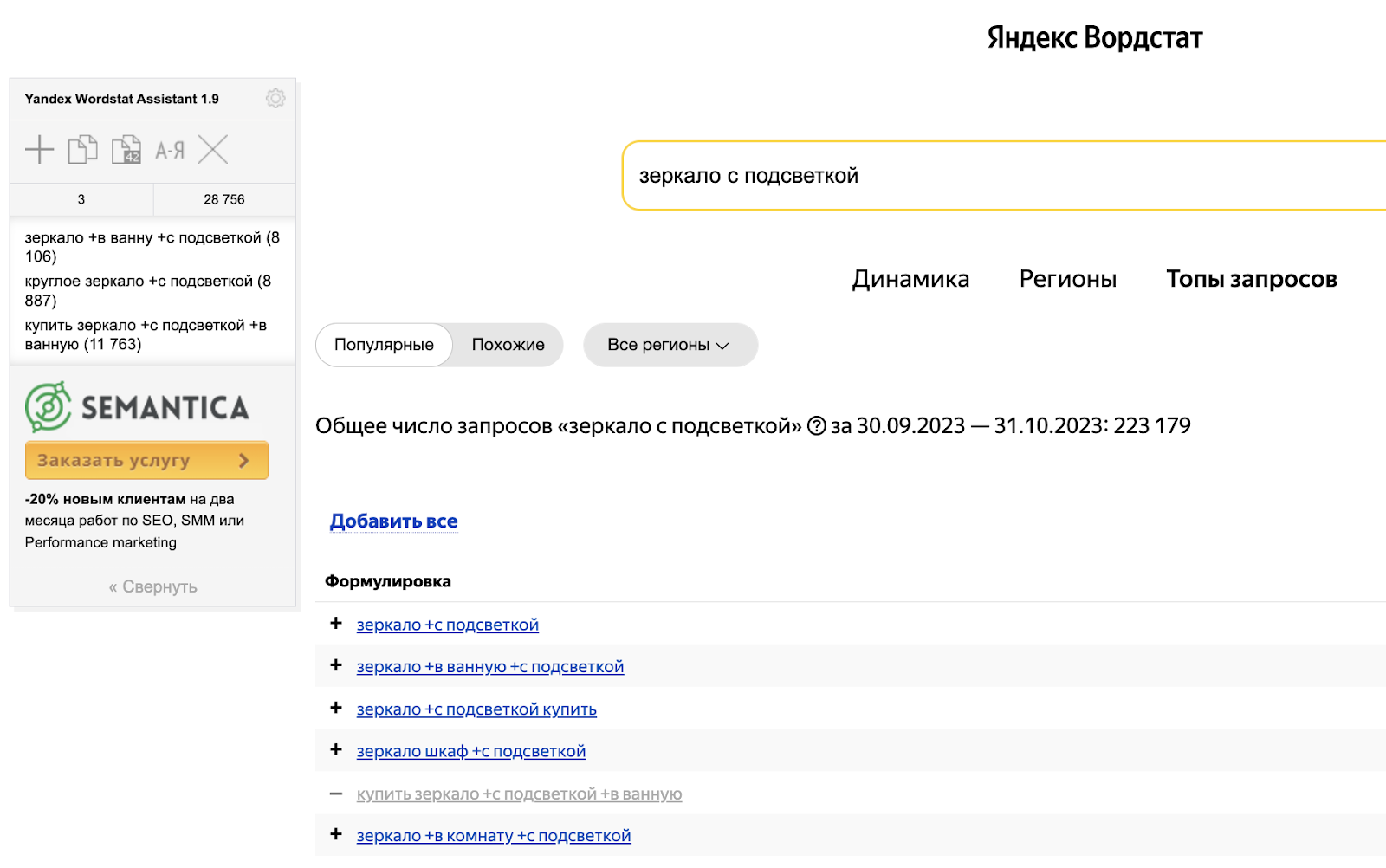This screenshot has height=868, width=1386.
Task: Copy phrases list icon in Assistant
Action: [83, 149]
